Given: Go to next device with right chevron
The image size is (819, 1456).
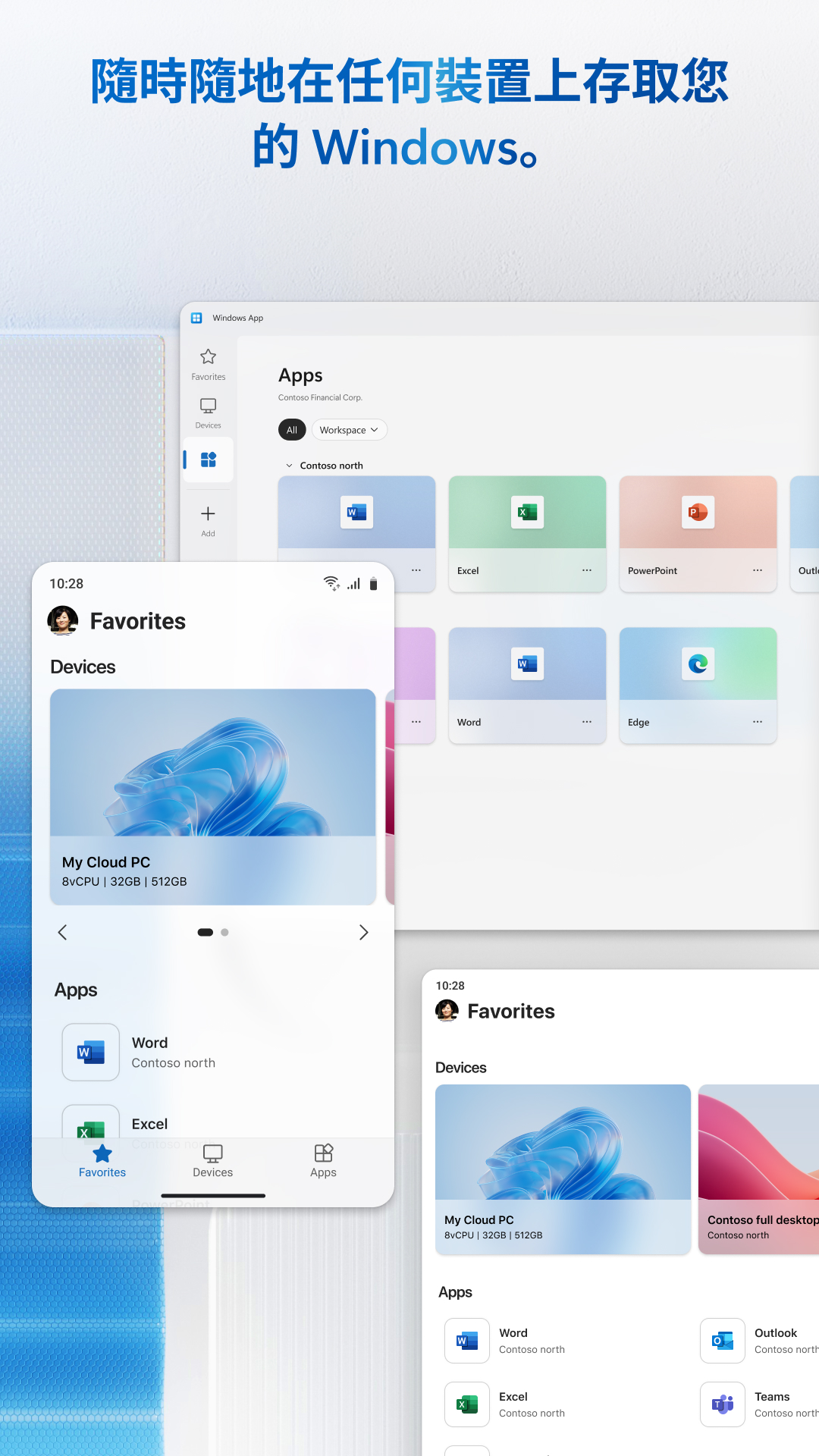Looking at the screenshot, I should 363,932.
